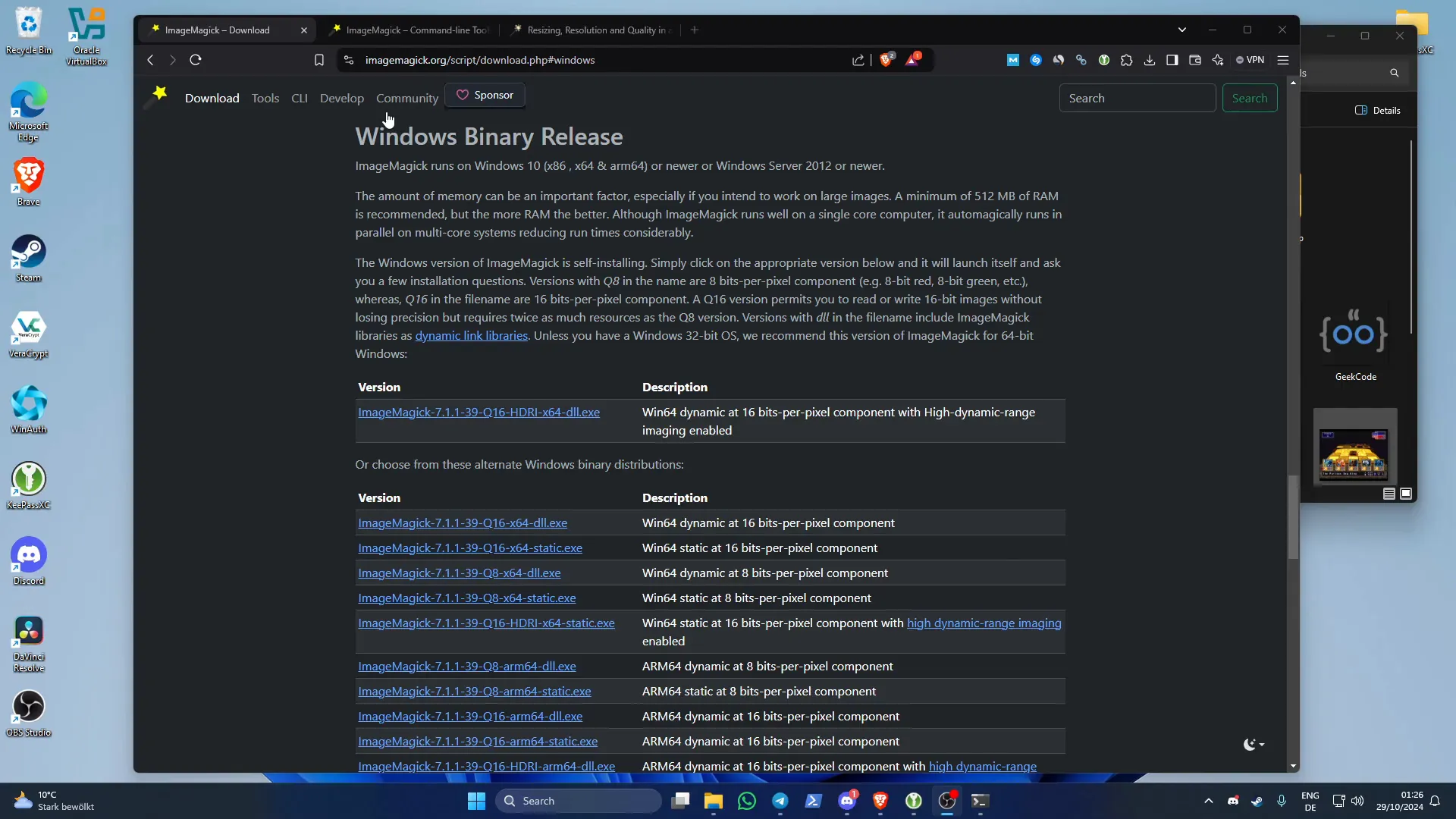This screenshot has width=1456, height=819.
Task: Switch to ImageMagick Command-line Tools tab
Action: point(410,30)
